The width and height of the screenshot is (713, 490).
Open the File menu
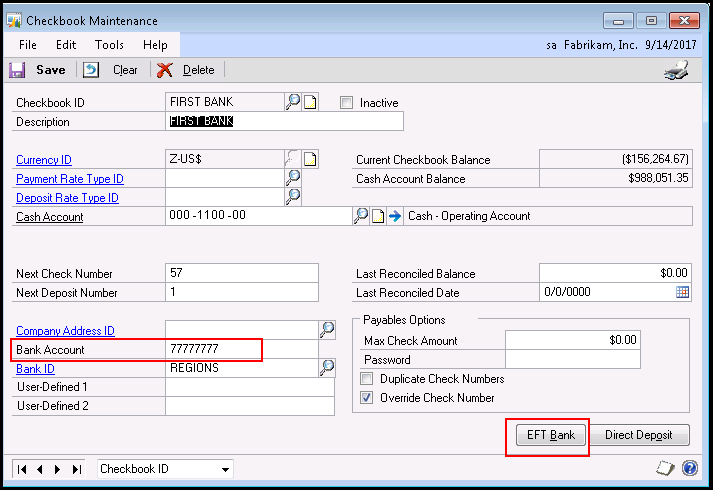[28, 45]
